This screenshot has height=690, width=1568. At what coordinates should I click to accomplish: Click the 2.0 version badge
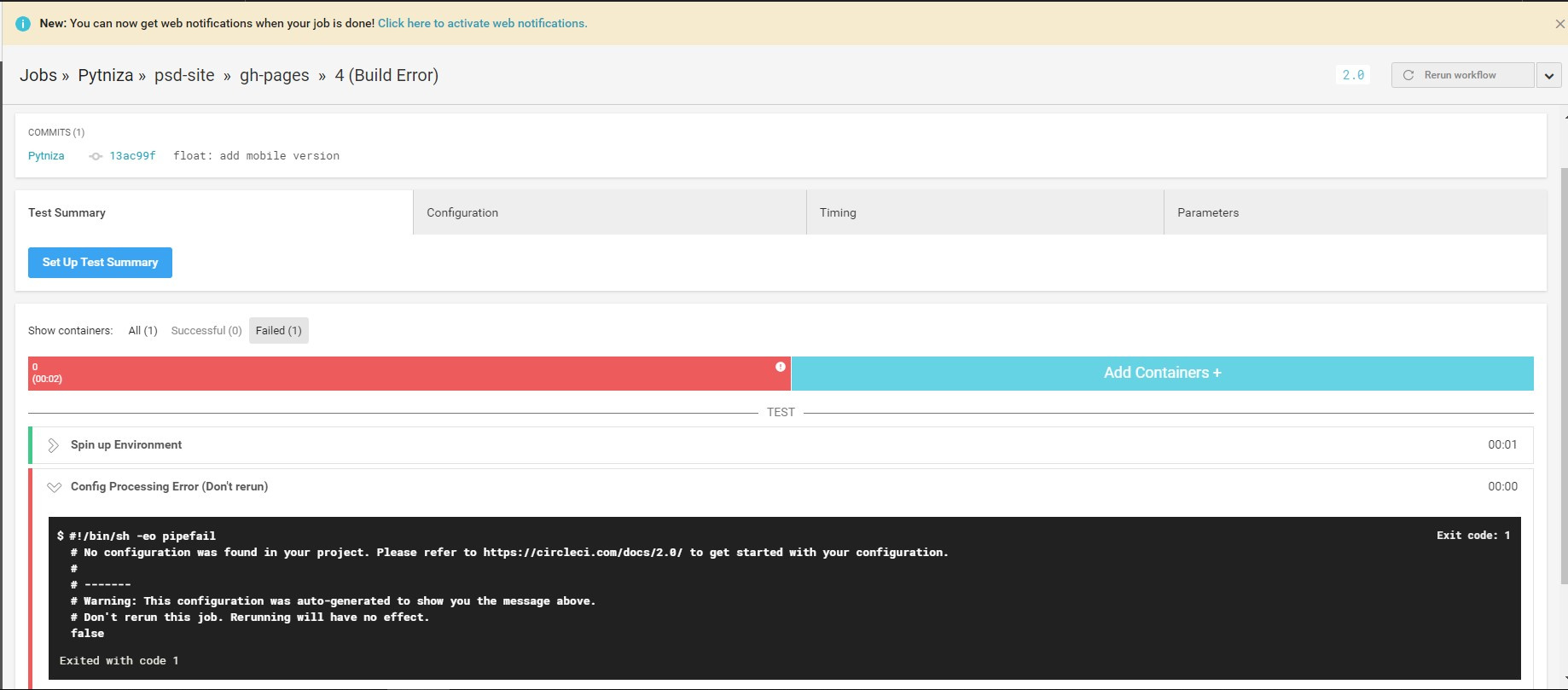coord(1353,75)
